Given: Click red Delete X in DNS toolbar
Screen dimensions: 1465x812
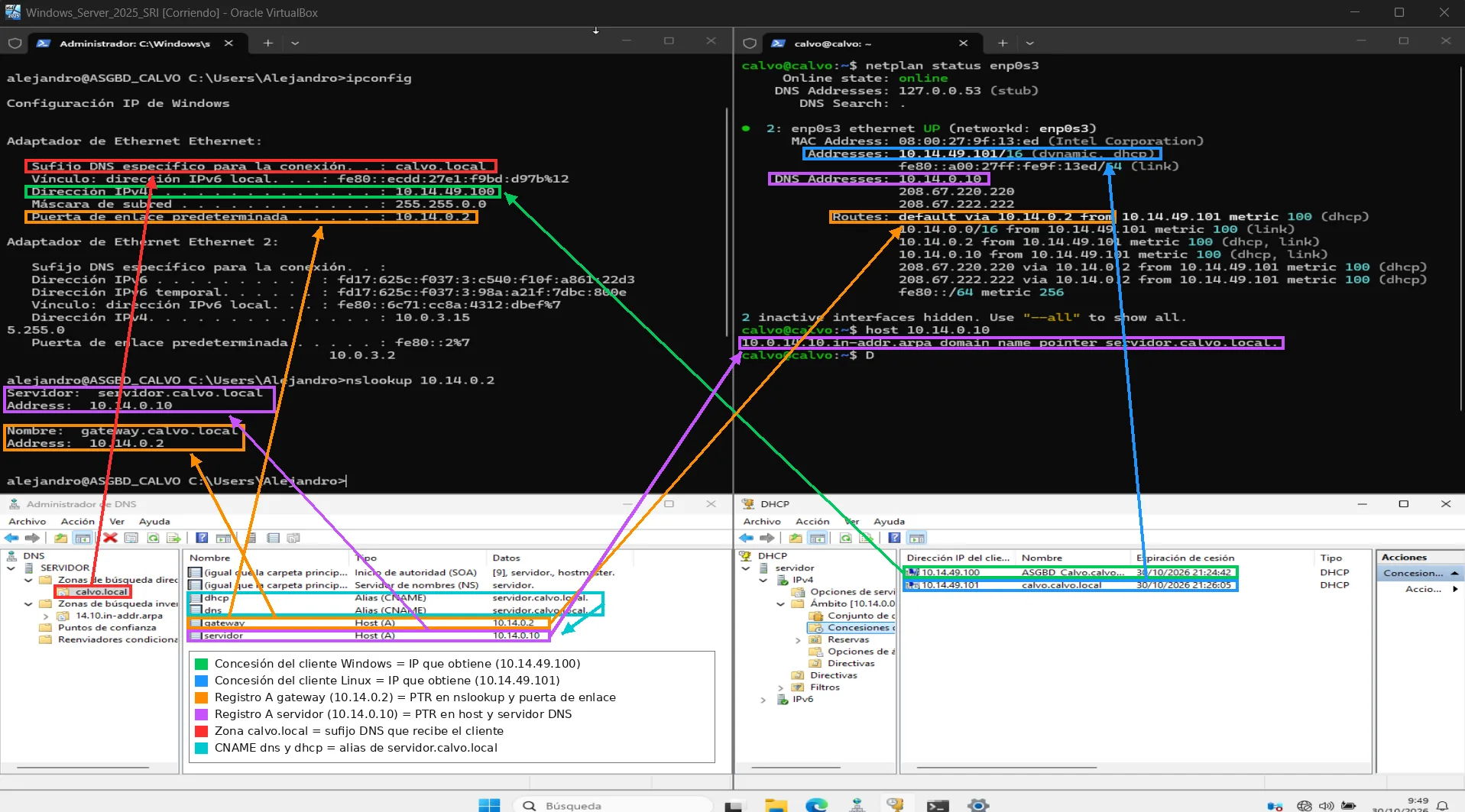Looking at the screenshot, I should [x=110, y=538].
